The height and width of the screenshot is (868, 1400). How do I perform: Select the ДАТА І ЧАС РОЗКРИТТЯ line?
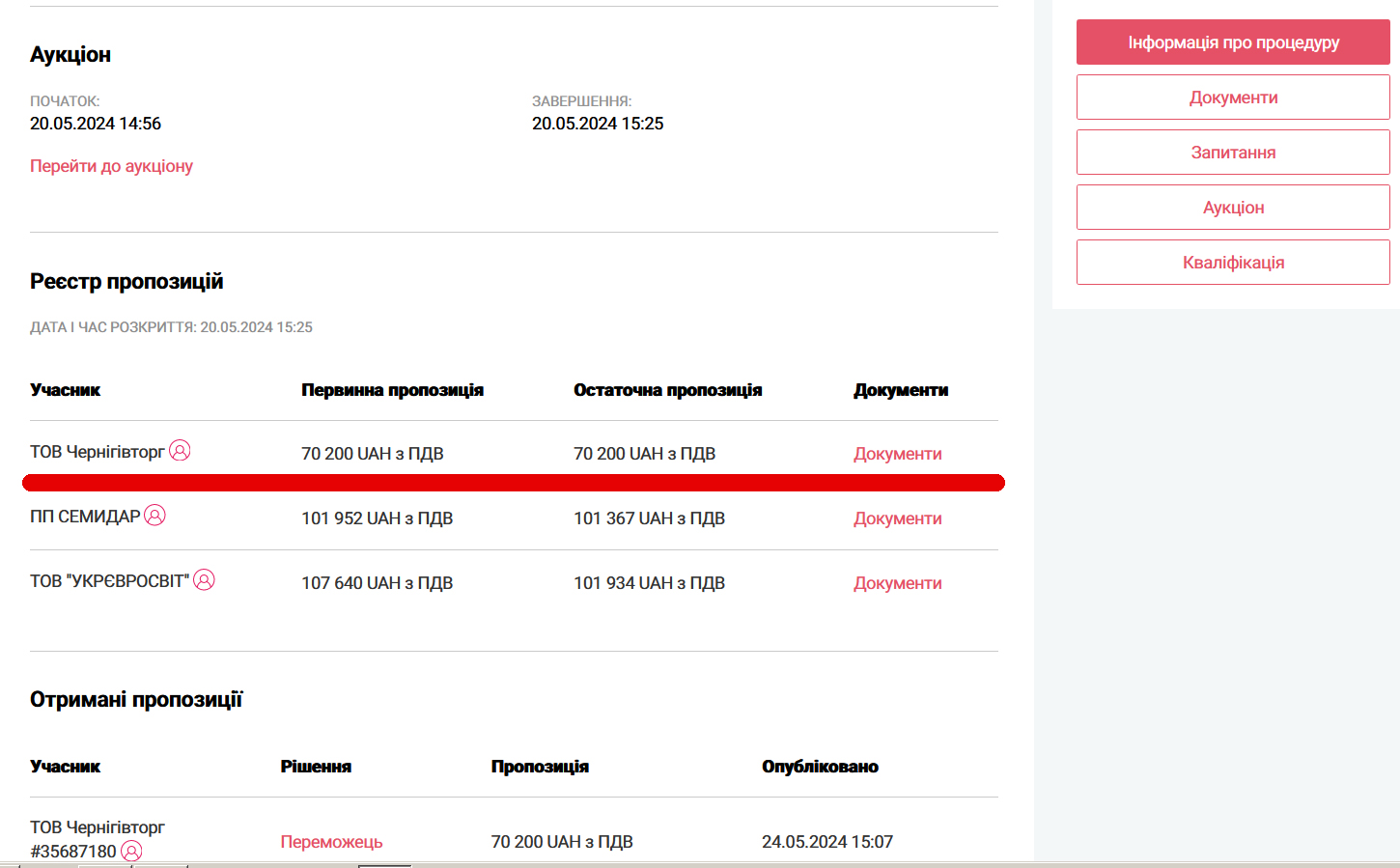(x=171, y=327)
